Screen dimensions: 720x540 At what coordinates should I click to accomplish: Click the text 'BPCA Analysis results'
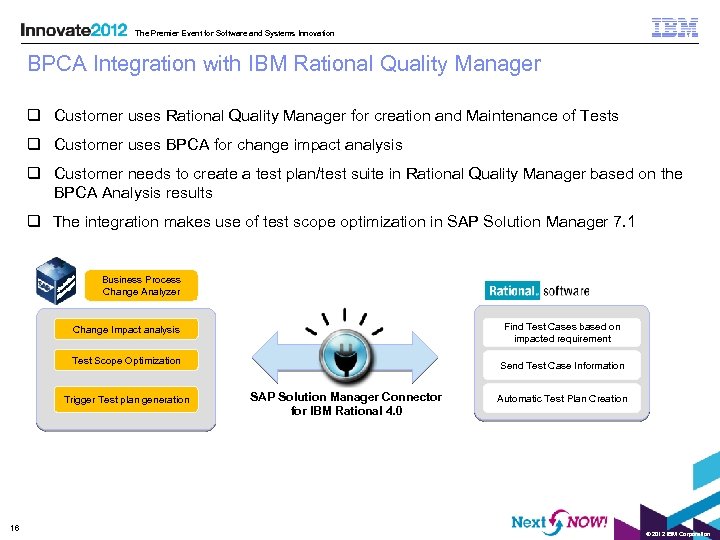pos(133,193)
